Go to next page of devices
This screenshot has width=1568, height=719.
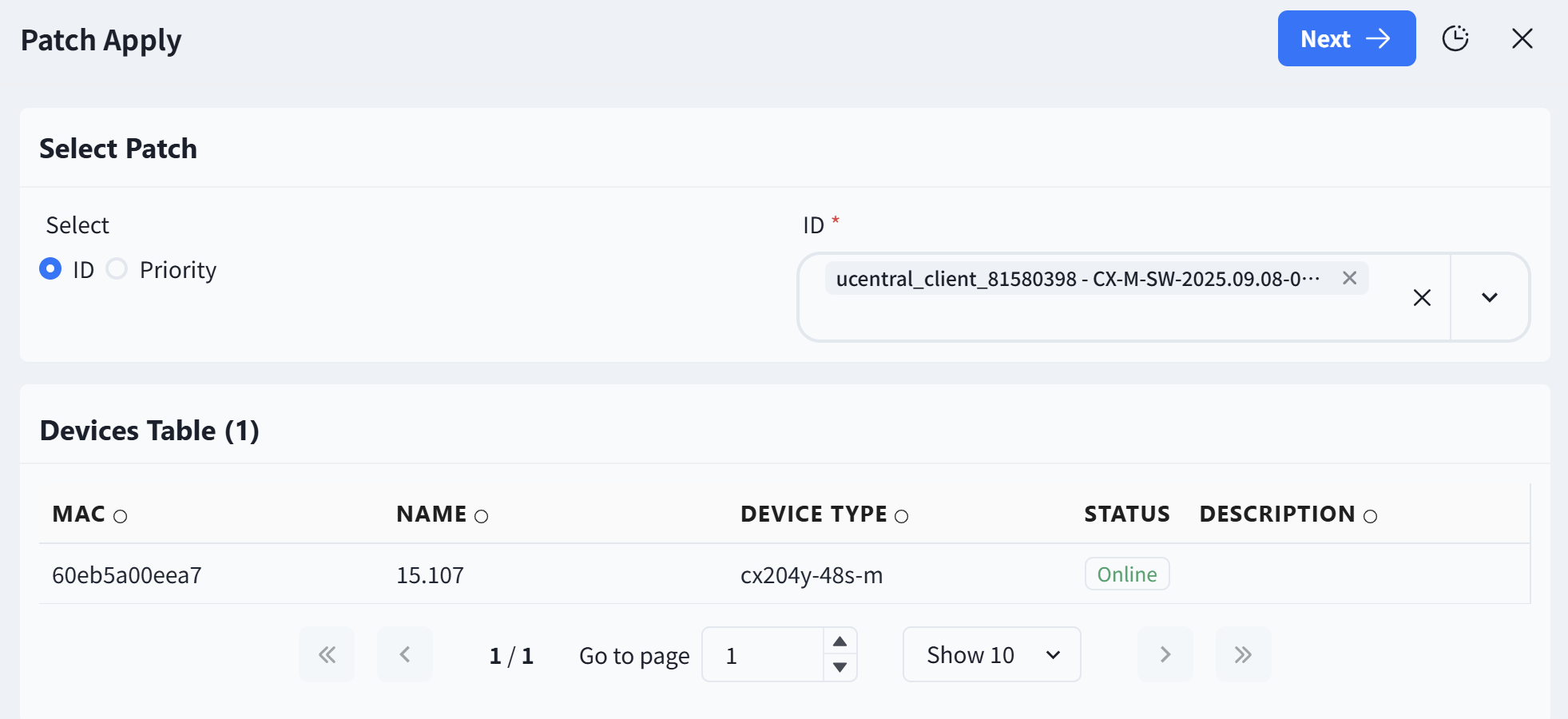(x=1165, y=654)
